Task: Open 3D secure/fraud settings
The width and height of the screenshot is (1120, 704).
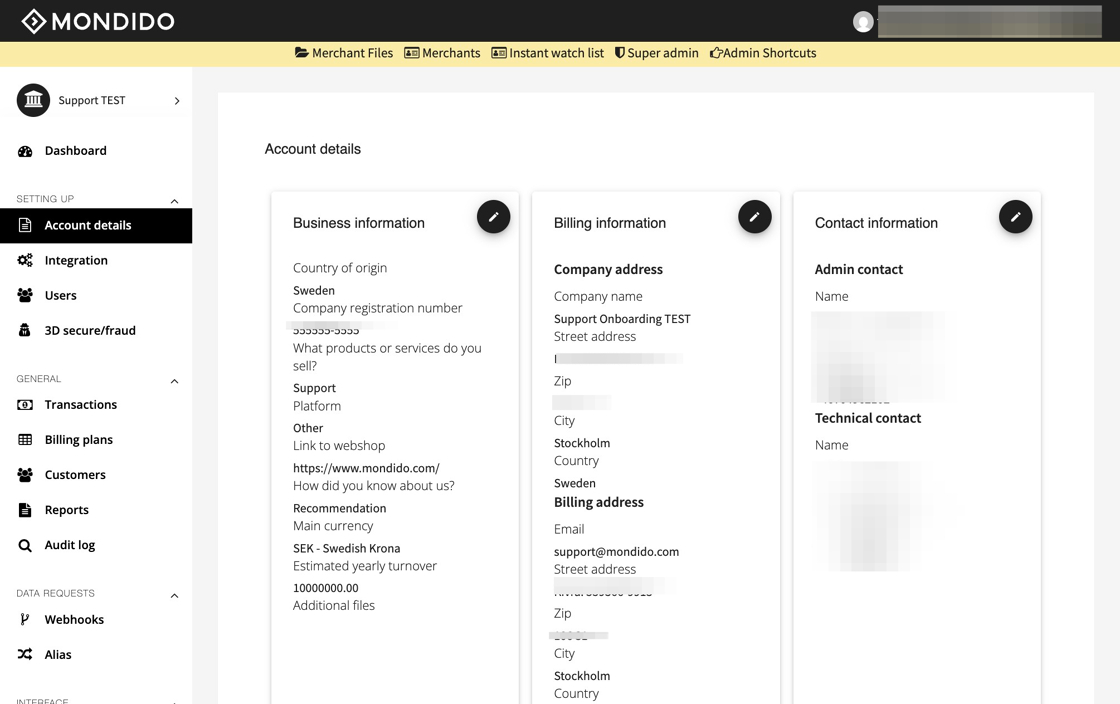Action: click(90, 331)
